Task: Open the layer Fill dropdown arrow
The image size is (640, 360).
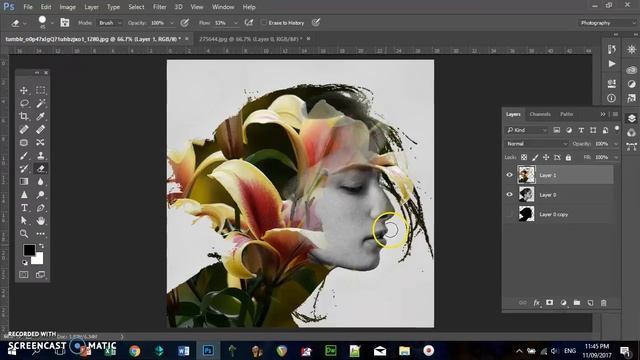Action: [616, 157]
